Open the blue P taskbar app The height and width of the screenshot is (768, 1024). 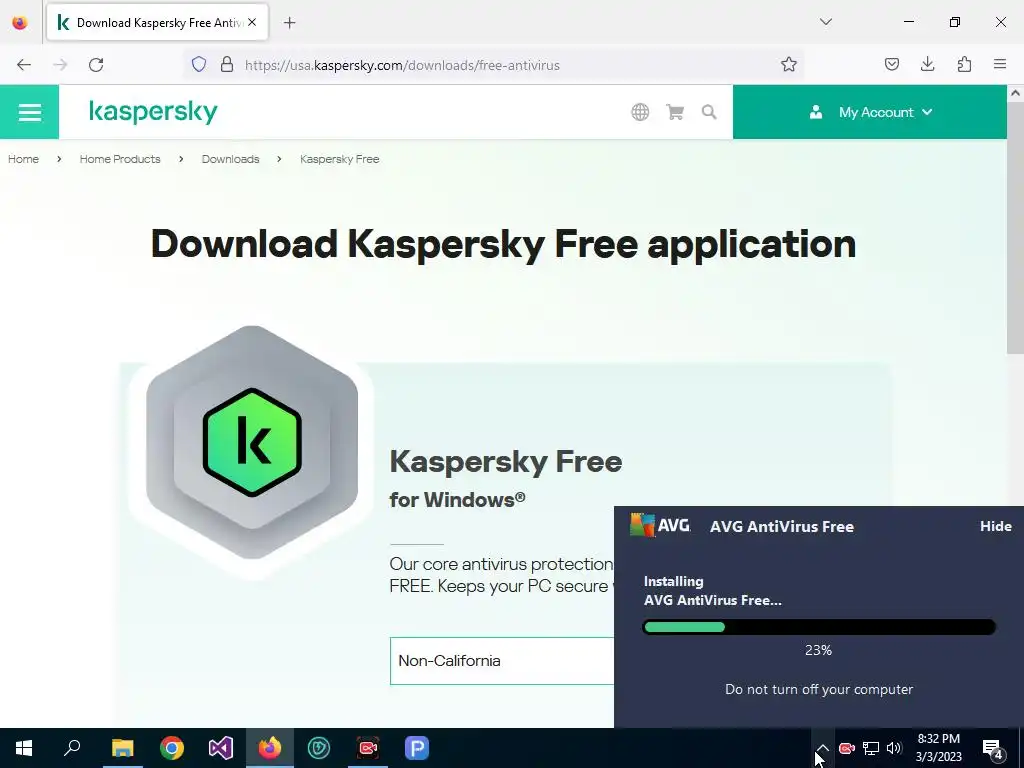417,748
